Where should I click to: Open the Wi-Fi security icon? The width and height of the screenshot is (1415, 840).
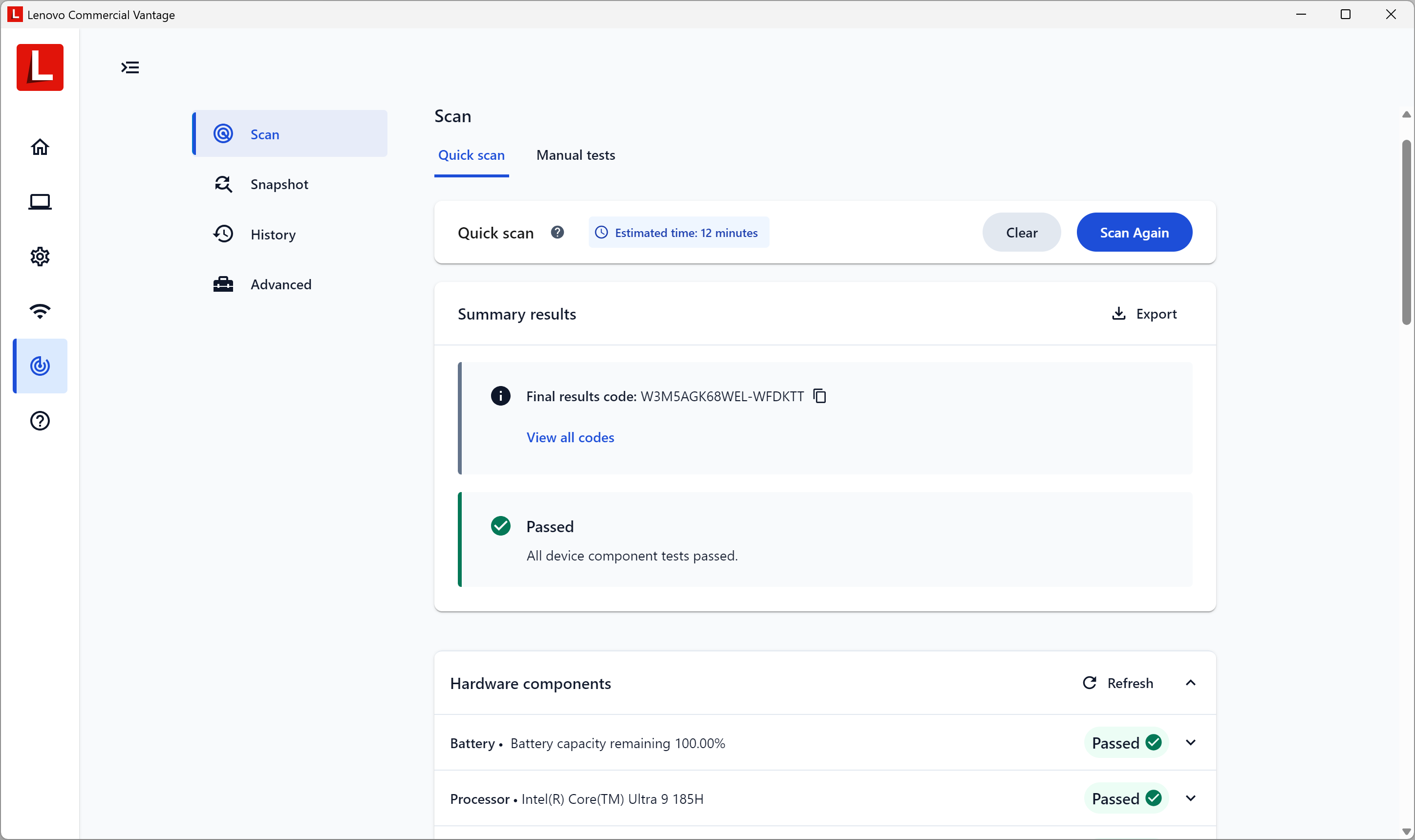coord(40,311)
